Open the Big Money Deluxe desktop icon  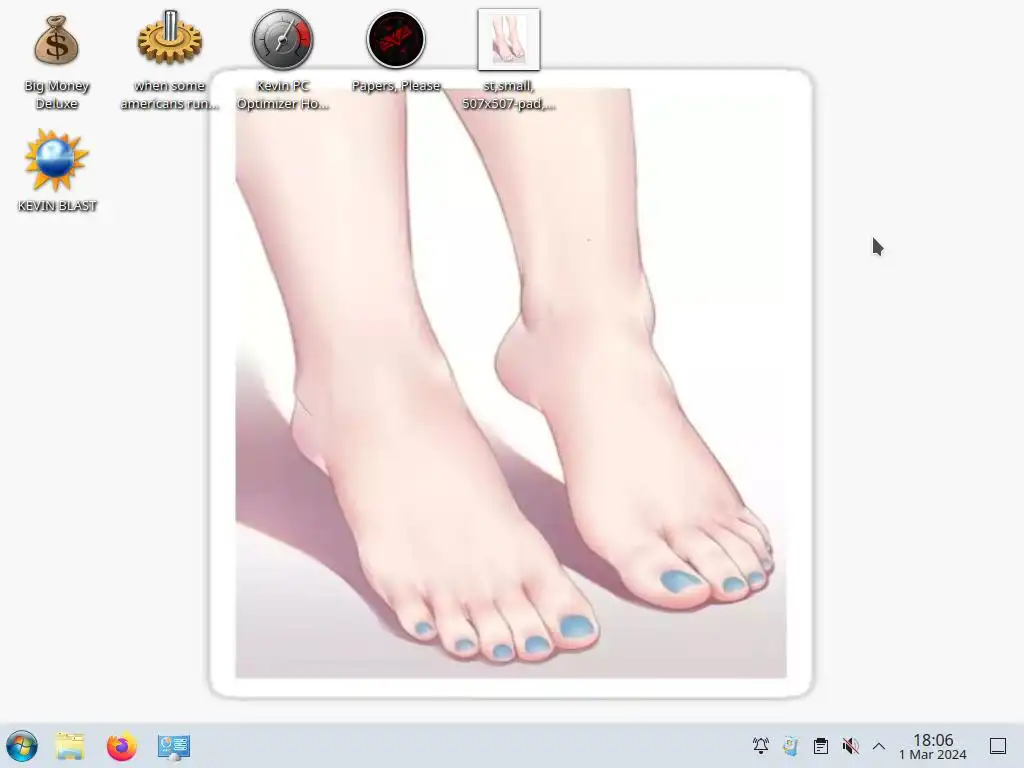point(57,40)
